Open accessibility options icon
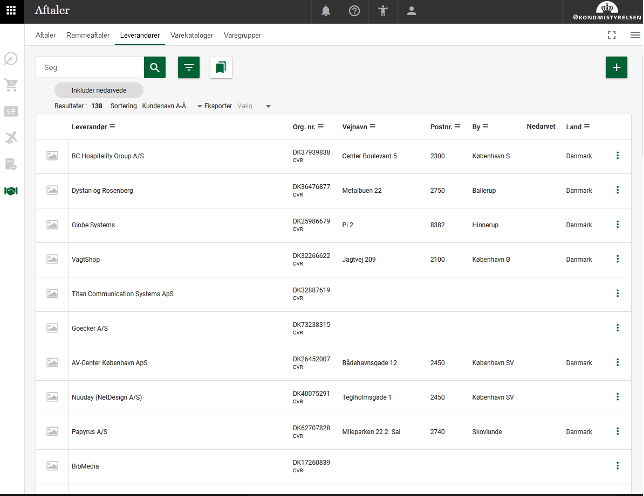The image size is (644, 496). 383,11
